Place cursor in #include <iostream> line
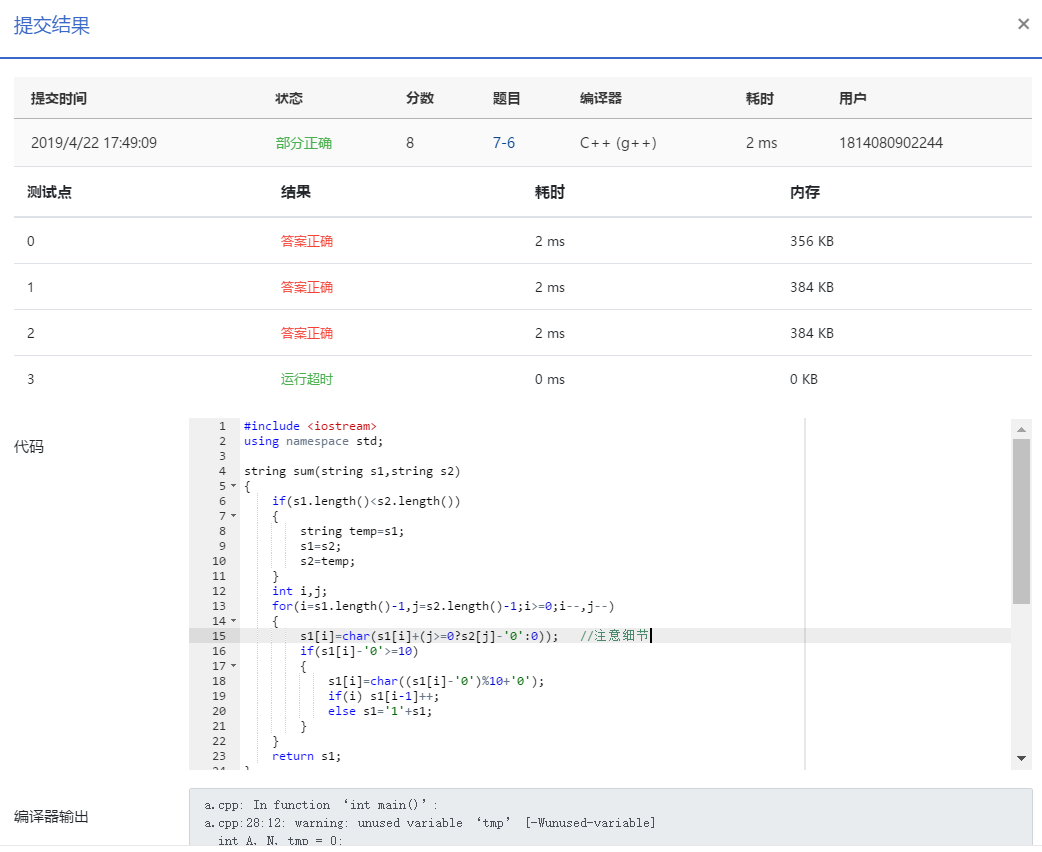This screenshot has width=1042, height=852. click(310, 426)
